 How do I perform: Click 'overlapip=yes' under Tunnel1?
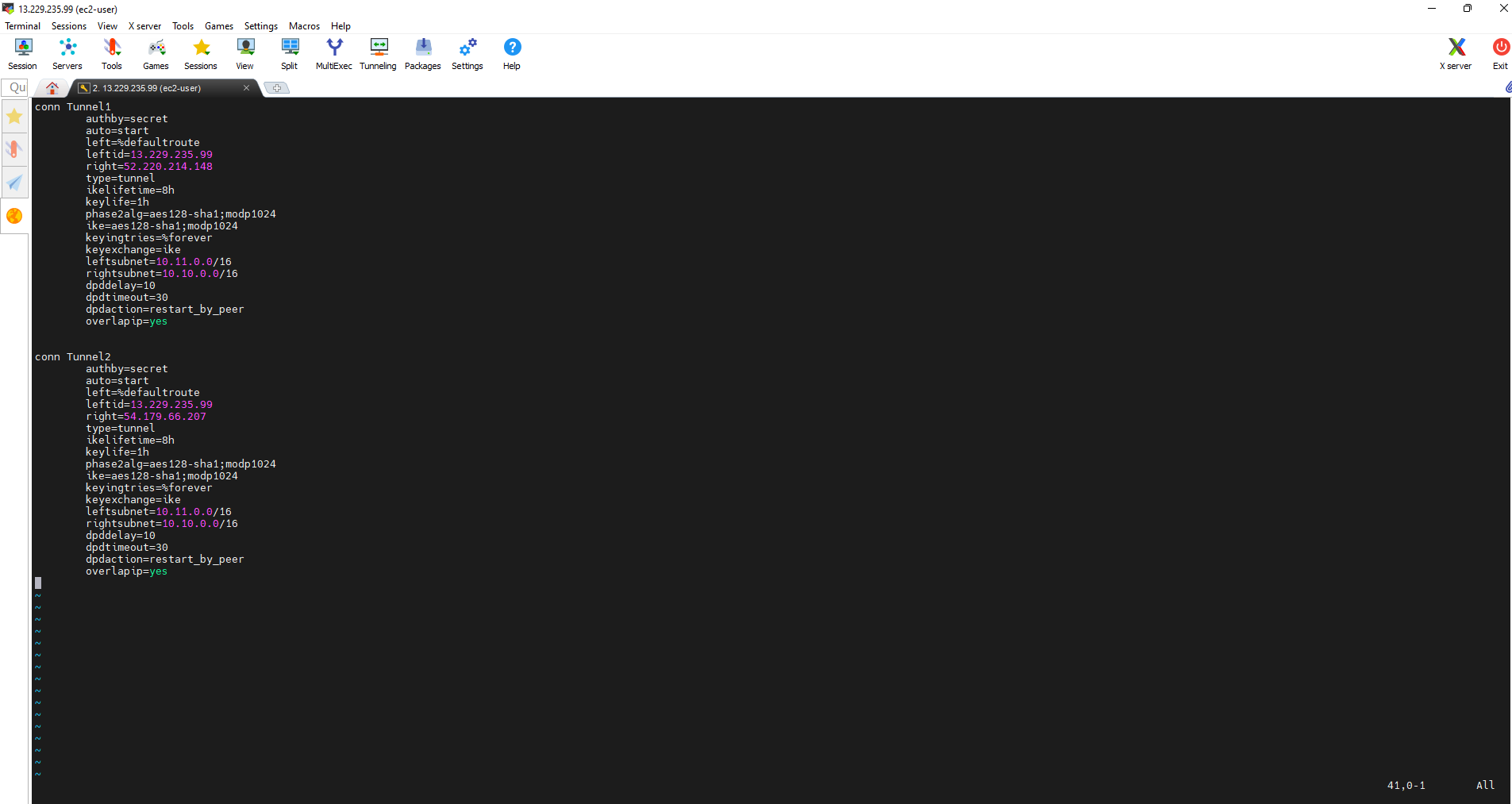(x=127, y=321)
